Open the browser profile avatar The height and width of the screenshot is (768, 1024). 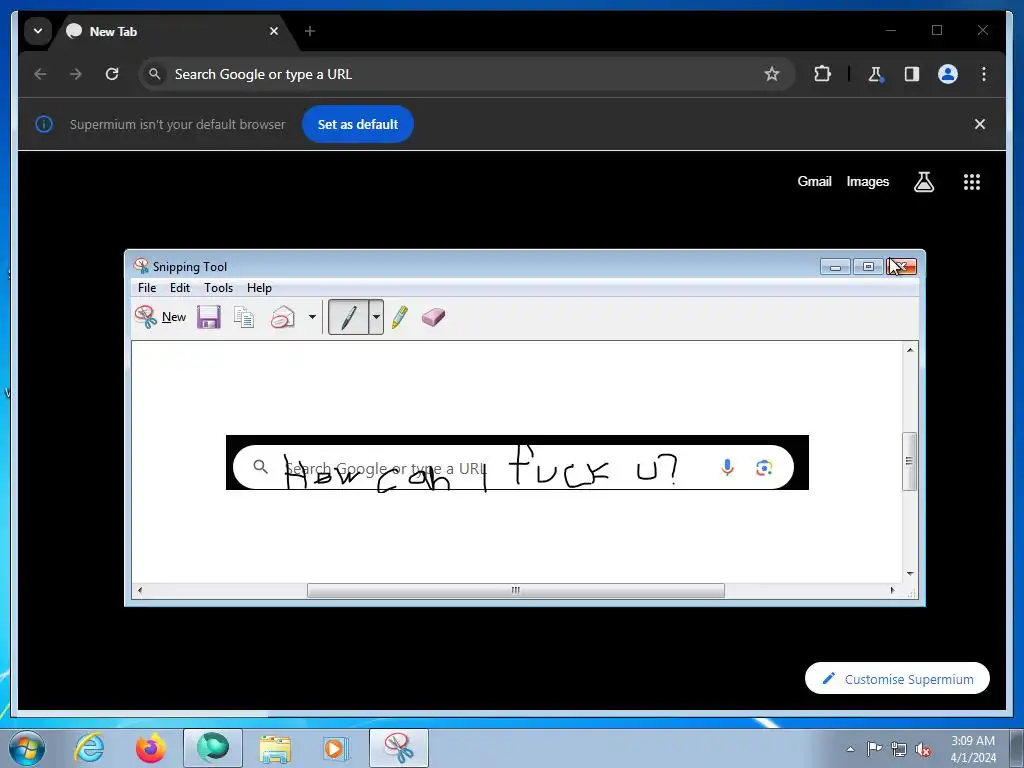(x=948, y=74)
